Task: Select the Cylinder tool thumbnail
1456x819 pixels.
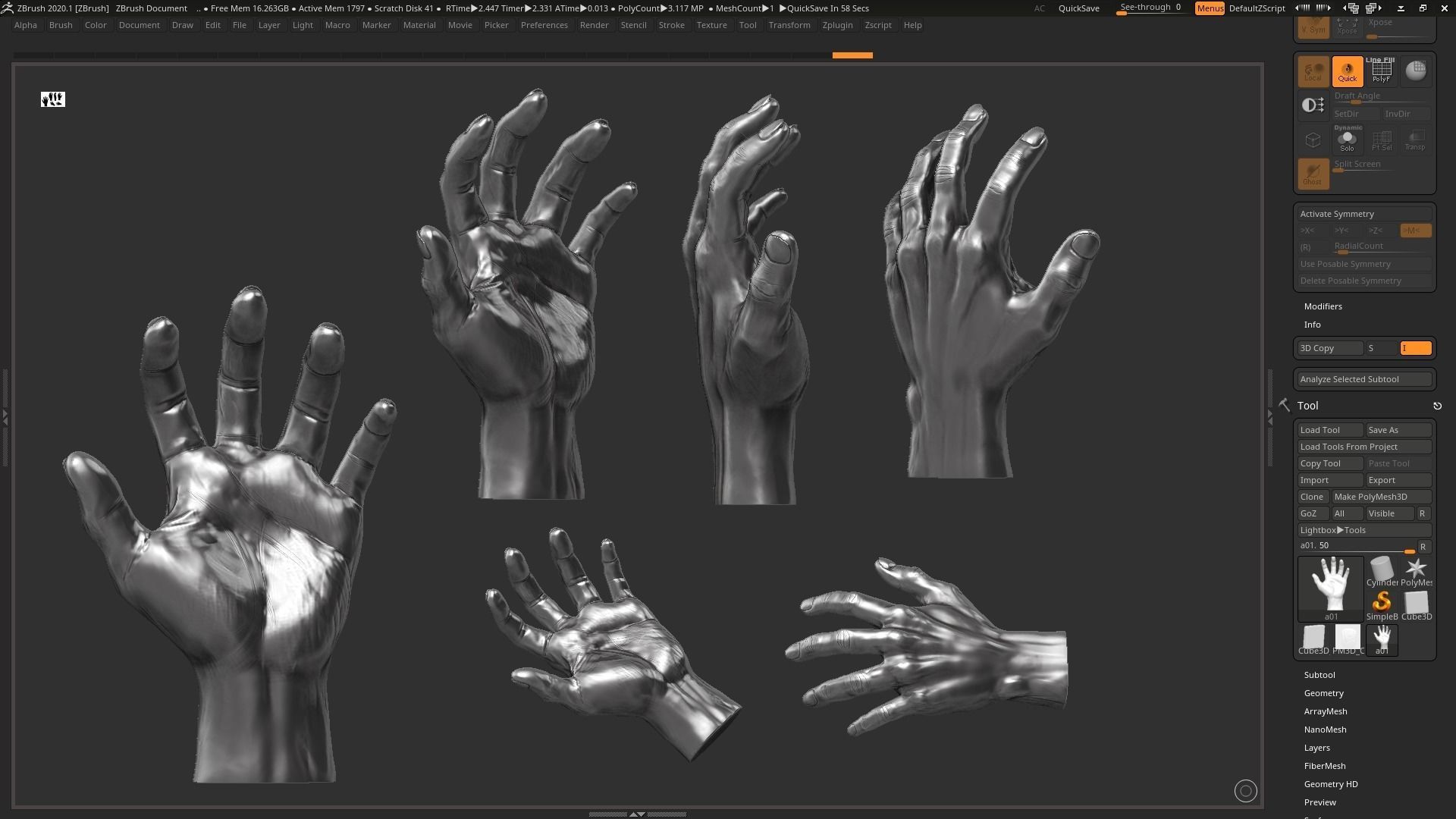Action: click(1382, 572)
